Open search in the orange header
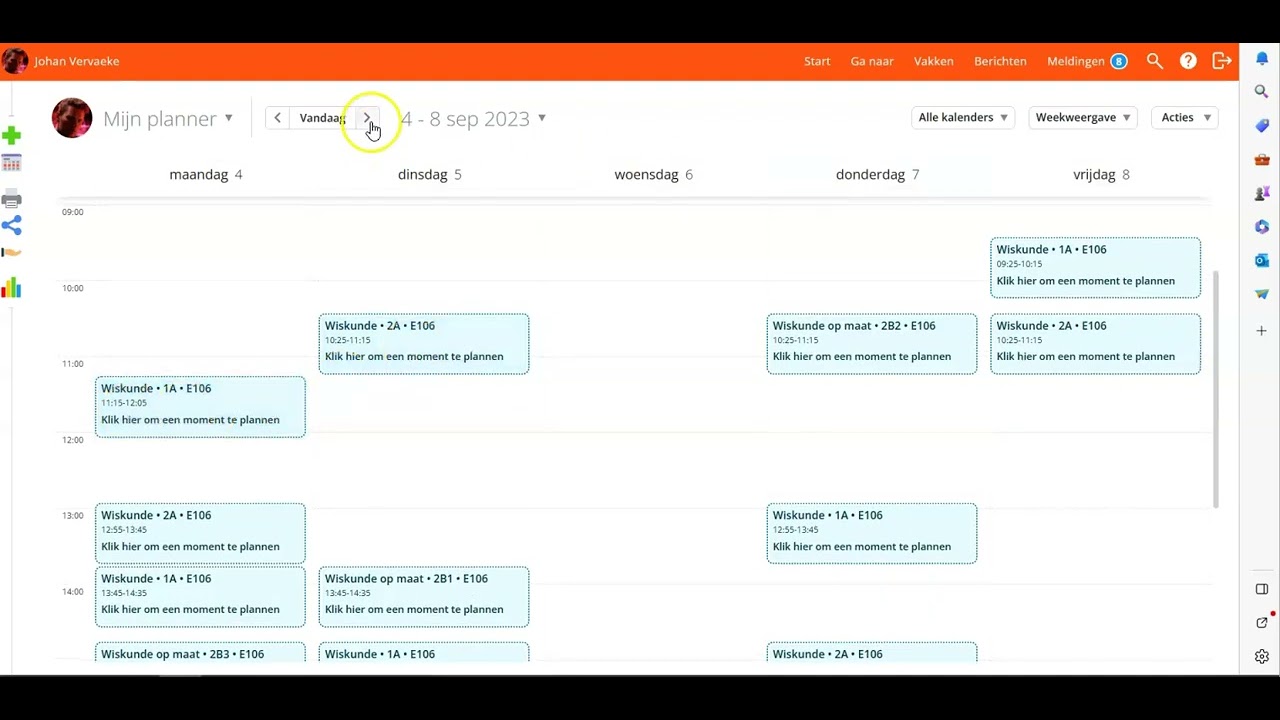Image resolution: width=1280 pixels, height=720 pixels. pyautogui.click(x=1155, y=61)
